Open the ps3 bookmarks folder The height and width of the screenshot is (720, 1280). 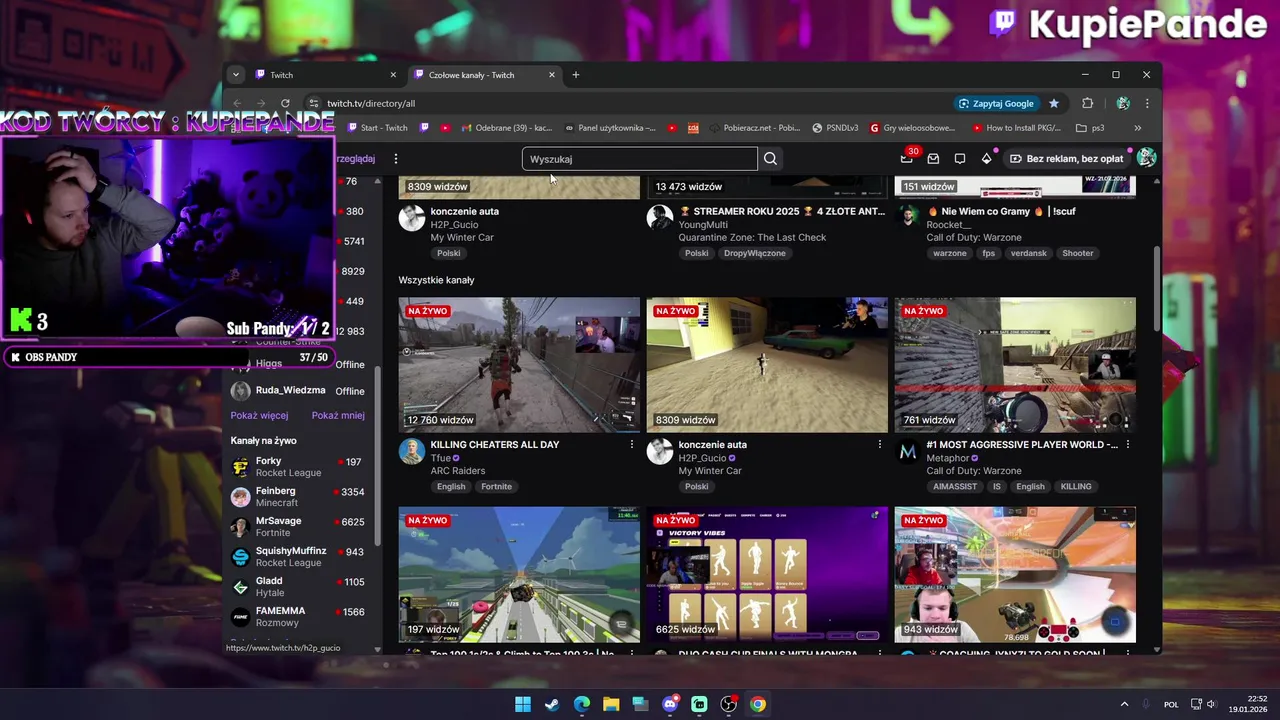tap(1091, 128)
